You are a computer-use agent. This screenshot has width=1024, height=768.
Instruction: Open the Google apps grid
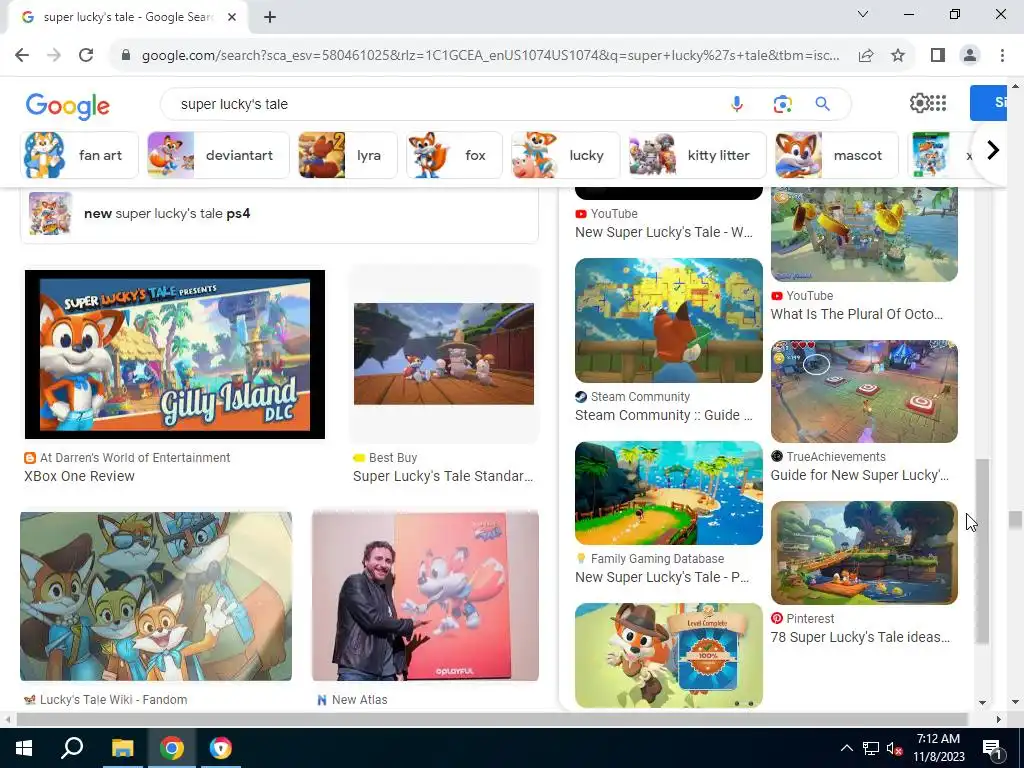[938, 103]
